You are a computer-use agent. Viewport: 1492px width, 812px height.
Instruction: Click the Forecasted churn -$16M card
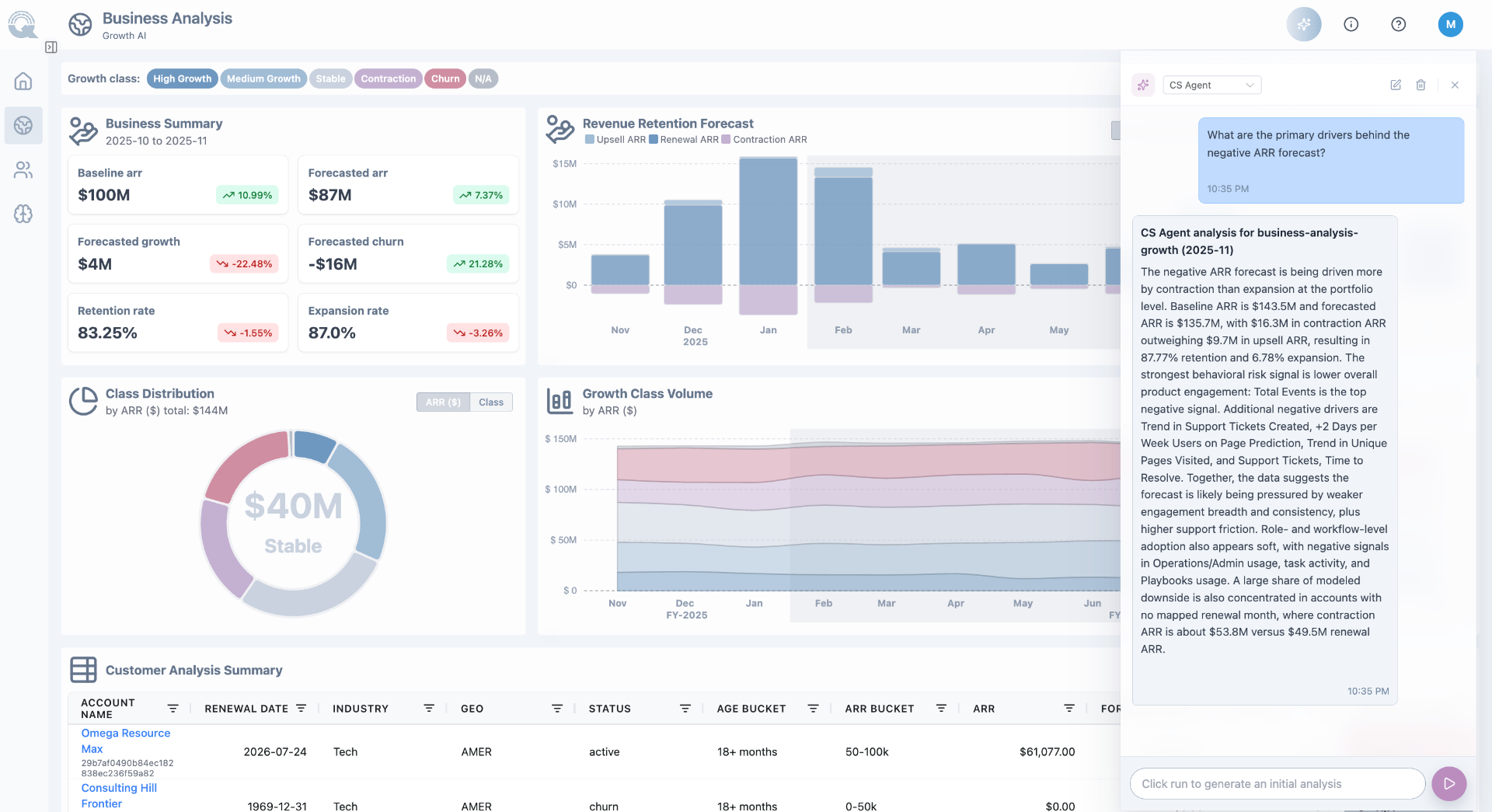[409, 254]
